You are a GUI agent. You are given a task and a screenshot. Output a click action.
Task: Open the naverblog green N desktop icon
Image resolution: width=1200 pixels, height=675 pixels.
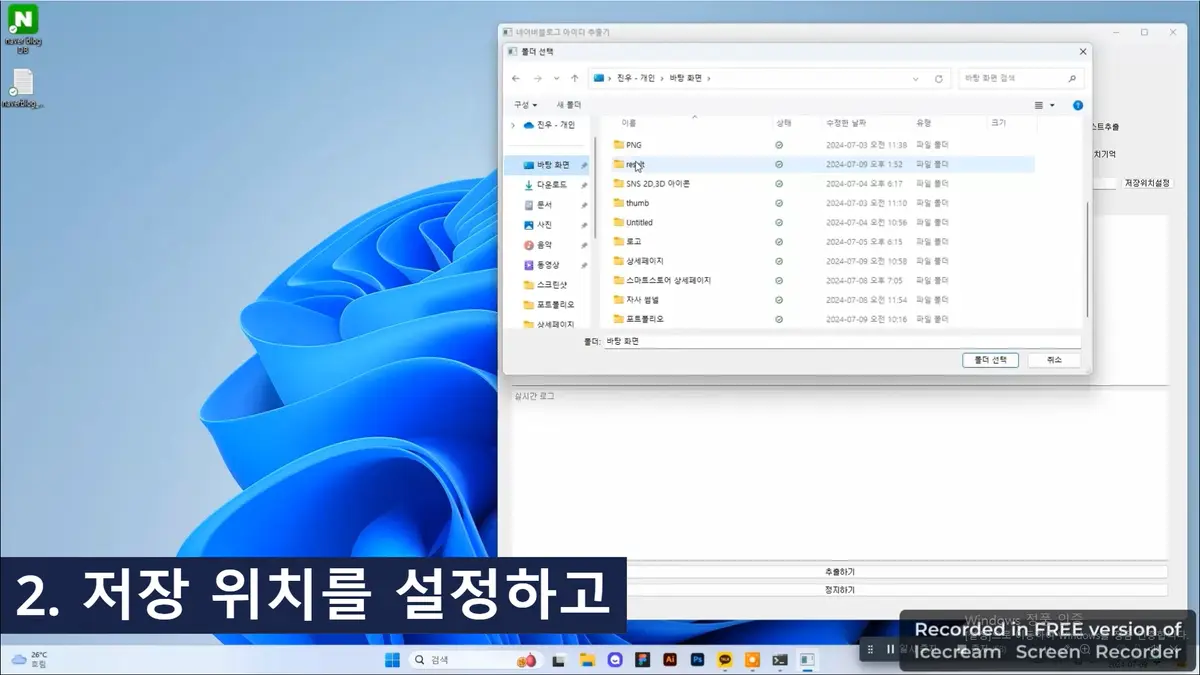coord(22,19)
